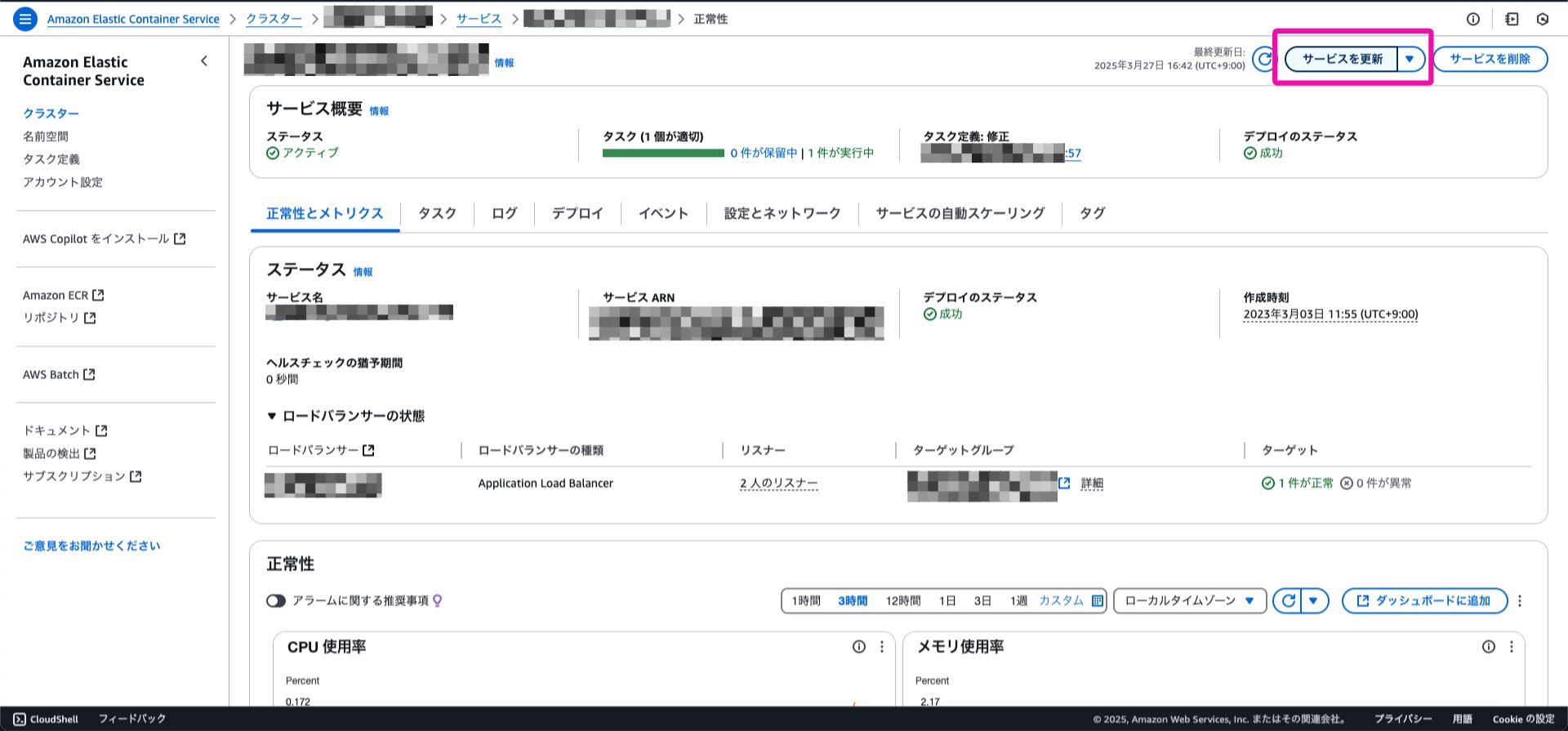Open the panel icon beside header info icon

(x=1512, y=19)
